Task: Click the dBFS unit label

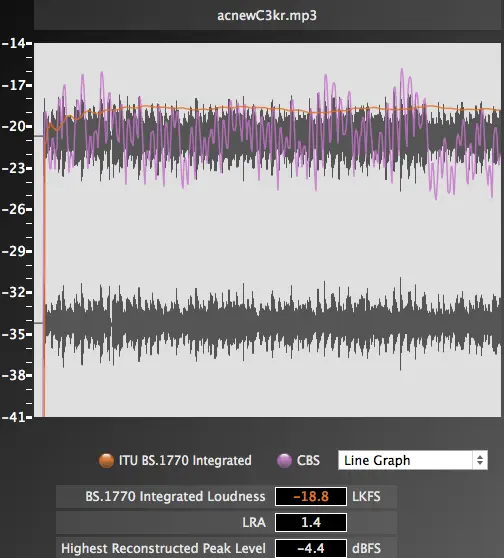Action: pos(367,548)
